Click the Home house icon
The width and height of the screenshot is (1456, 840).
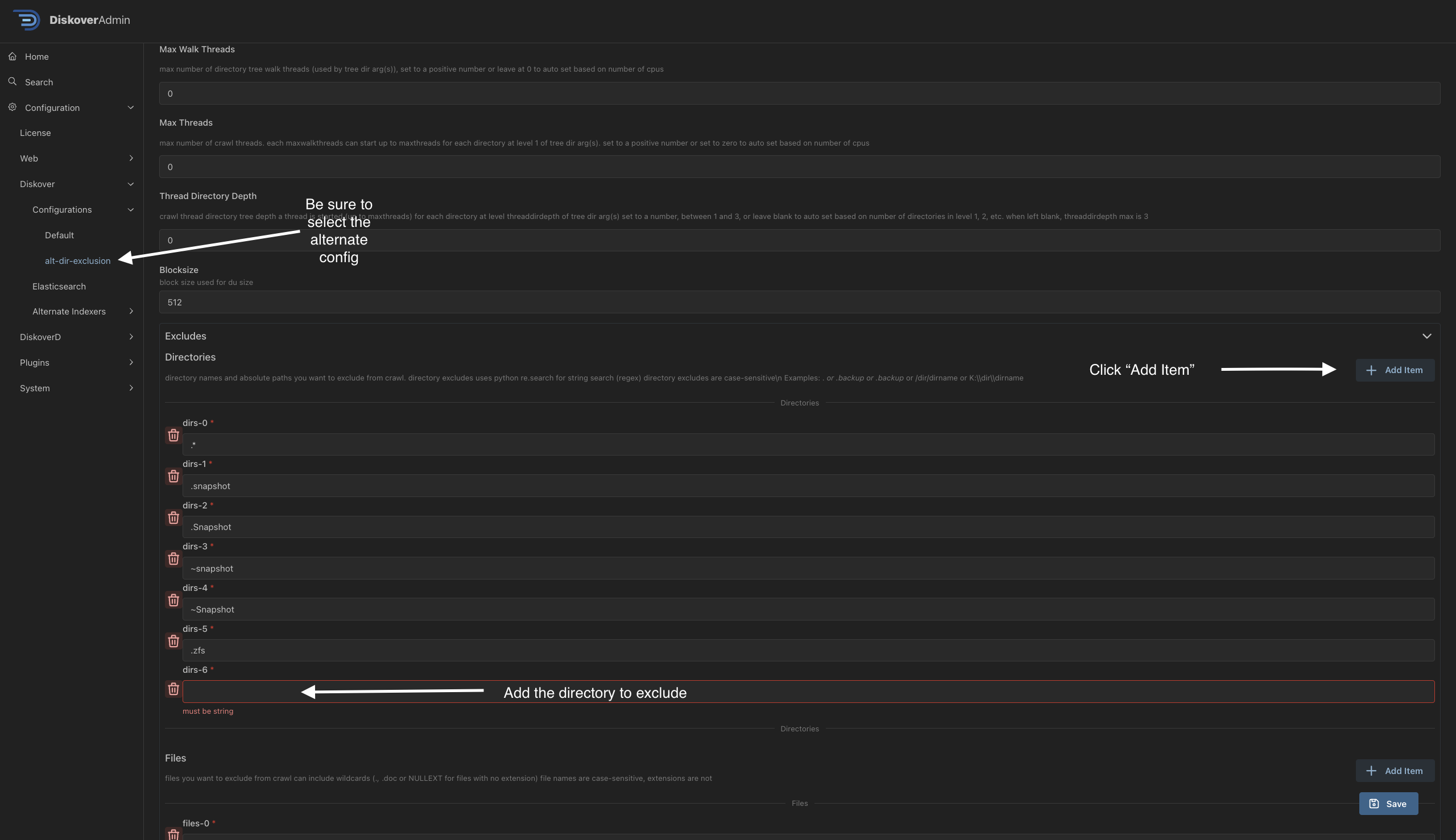click(12, 56)
